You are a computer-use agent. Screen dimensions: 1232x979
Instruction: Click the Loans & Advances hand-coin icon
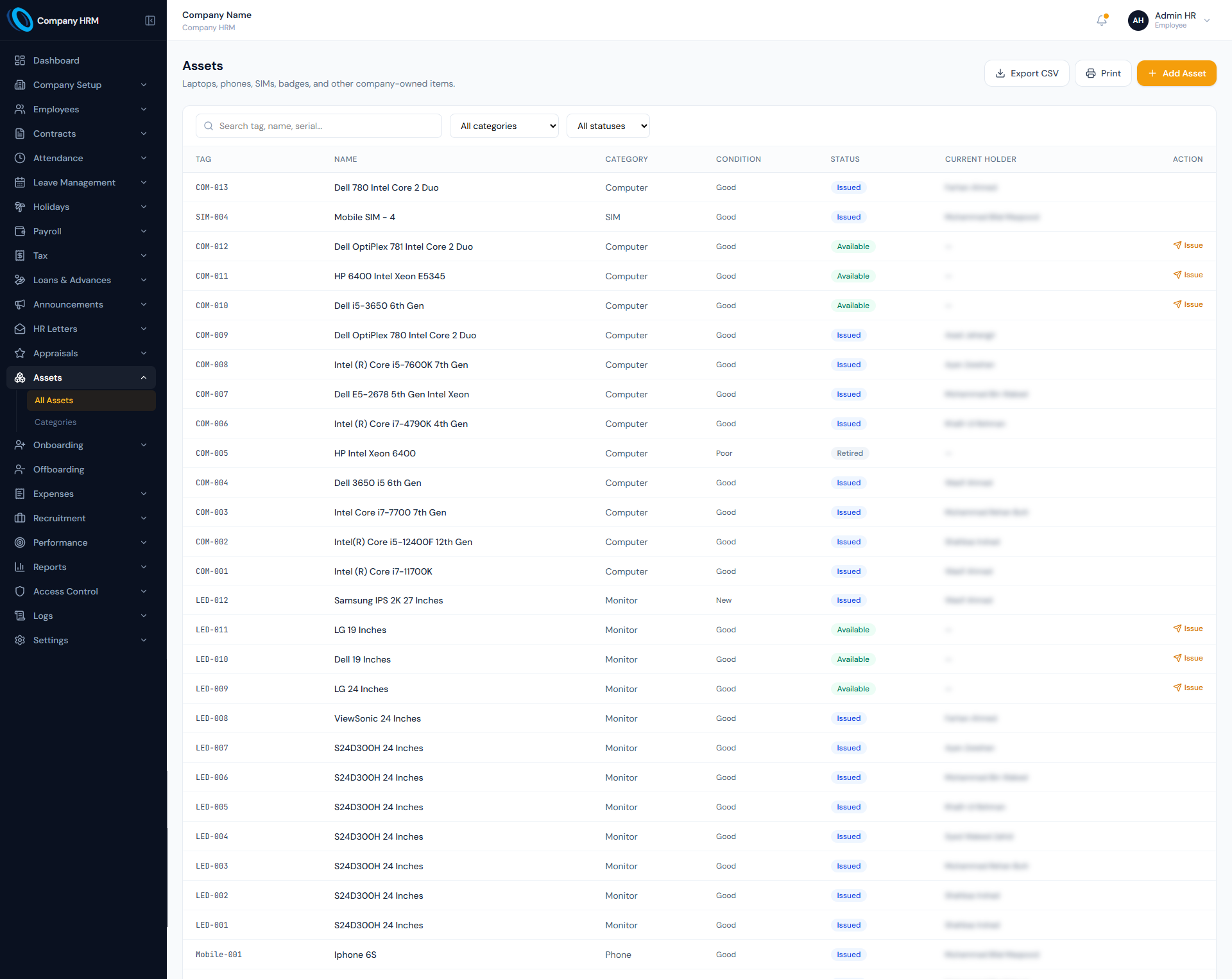point(20,280)
